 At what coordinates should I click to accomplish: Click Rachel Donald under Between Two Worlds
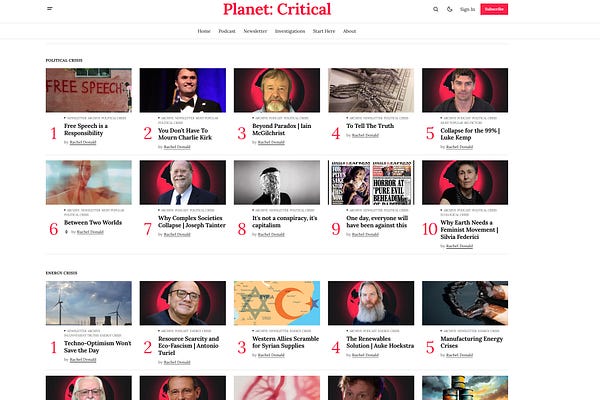pyautogui.click(x=90, y=232)
